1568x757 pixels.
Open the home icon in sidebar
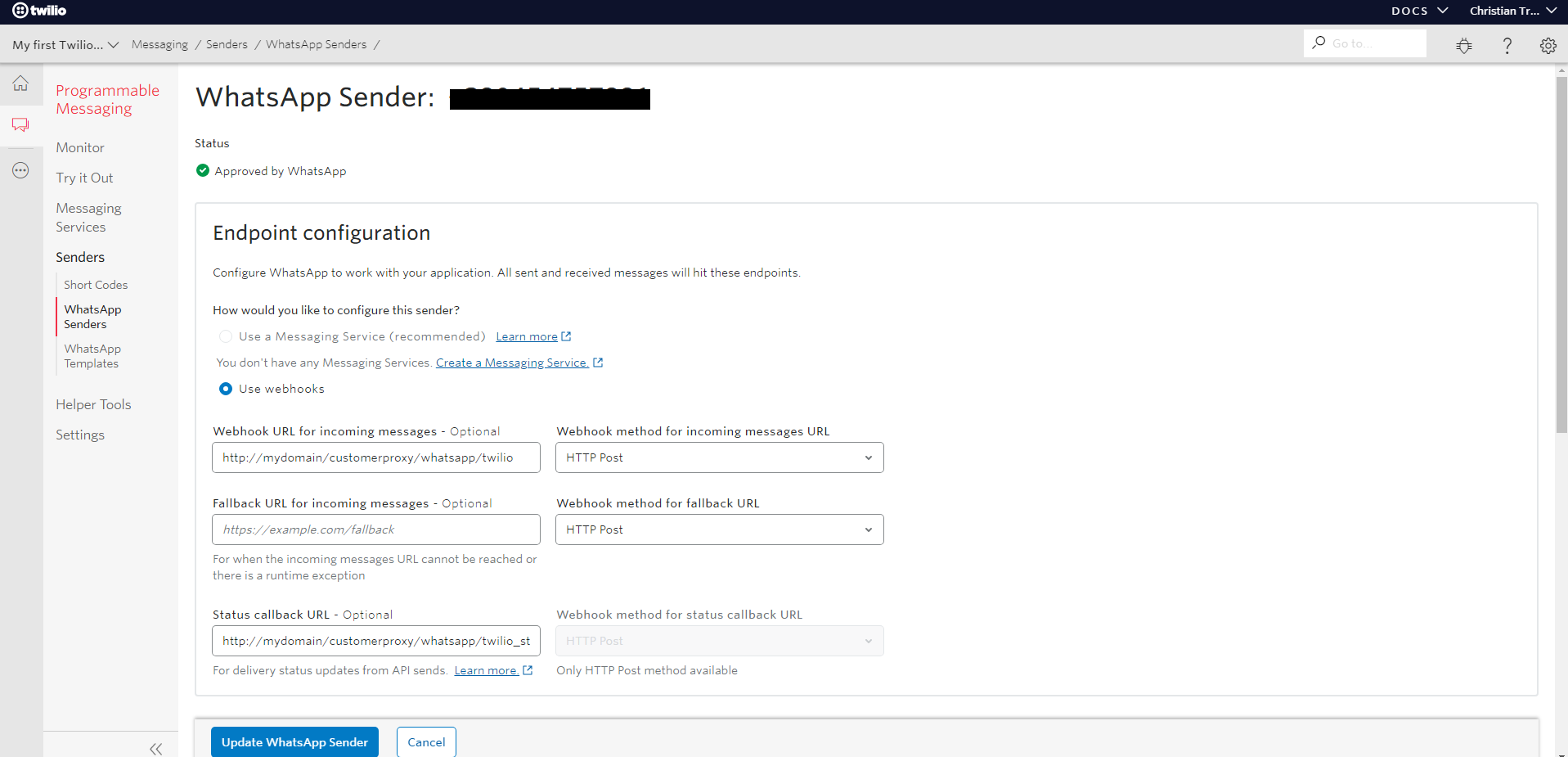20,83
